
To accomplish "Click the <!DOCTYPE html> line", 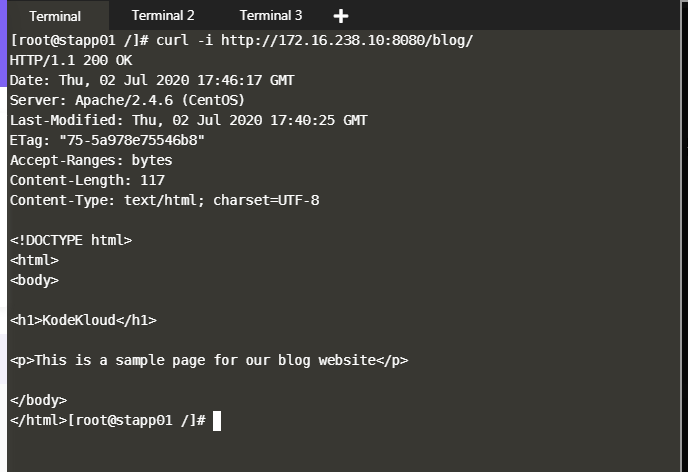I will click(x=71, y=240).
